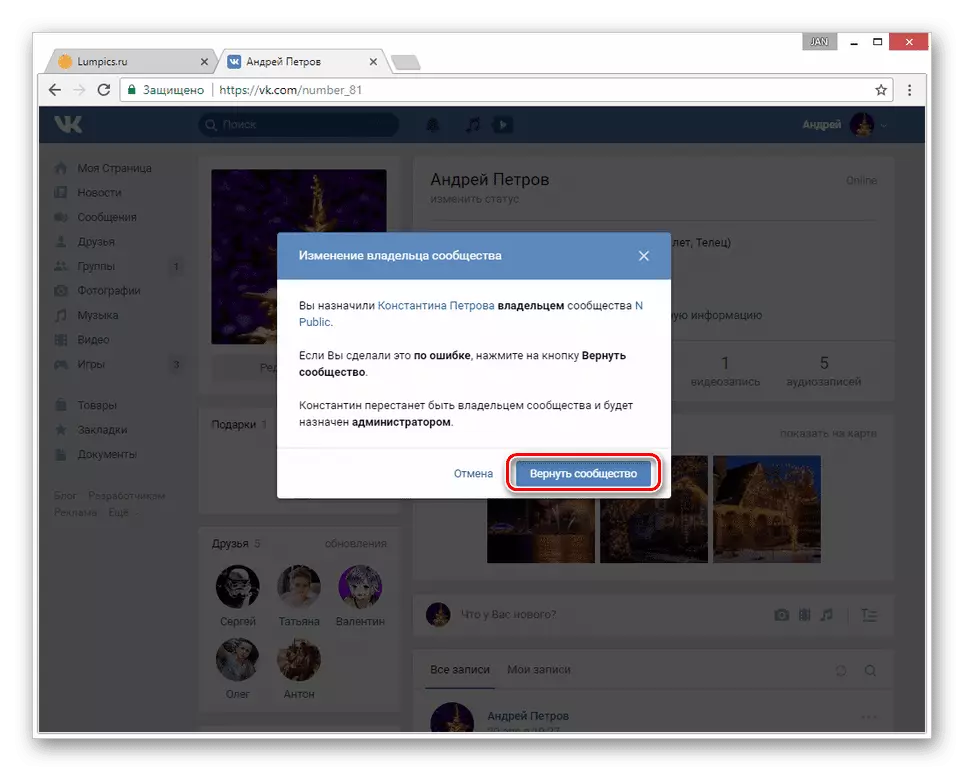
Task: Open Chrome menu three-dots icon
Action: [x=909, y=90]
